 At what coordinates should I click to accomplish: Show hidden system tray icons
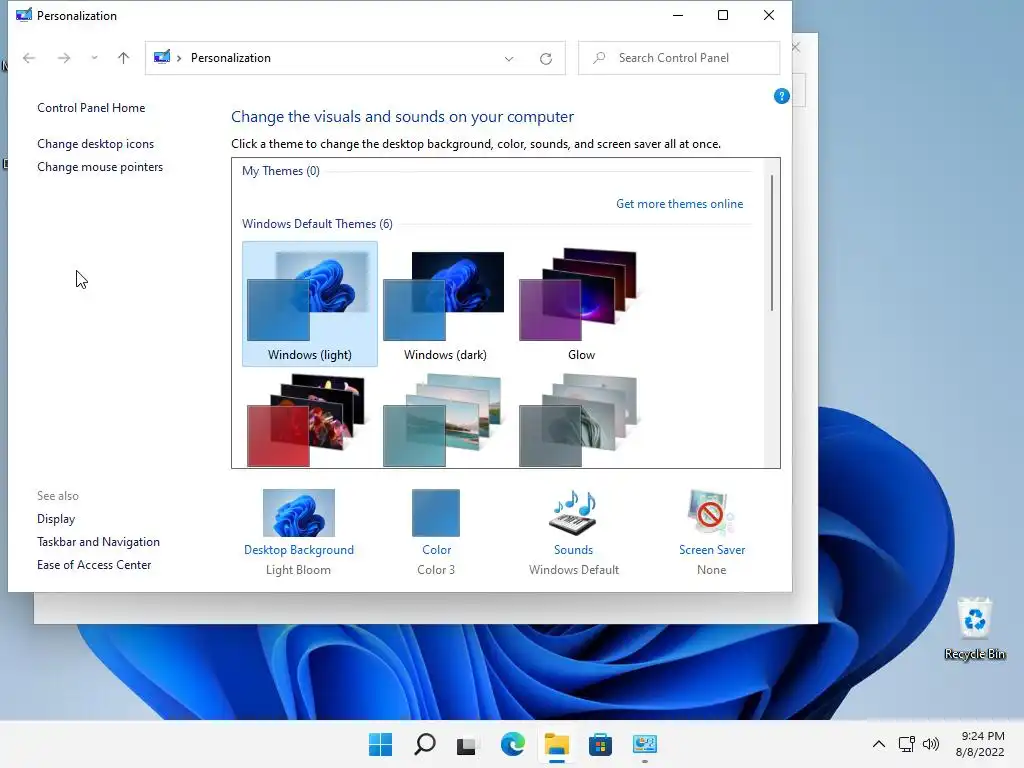click(x=879, y=744)
